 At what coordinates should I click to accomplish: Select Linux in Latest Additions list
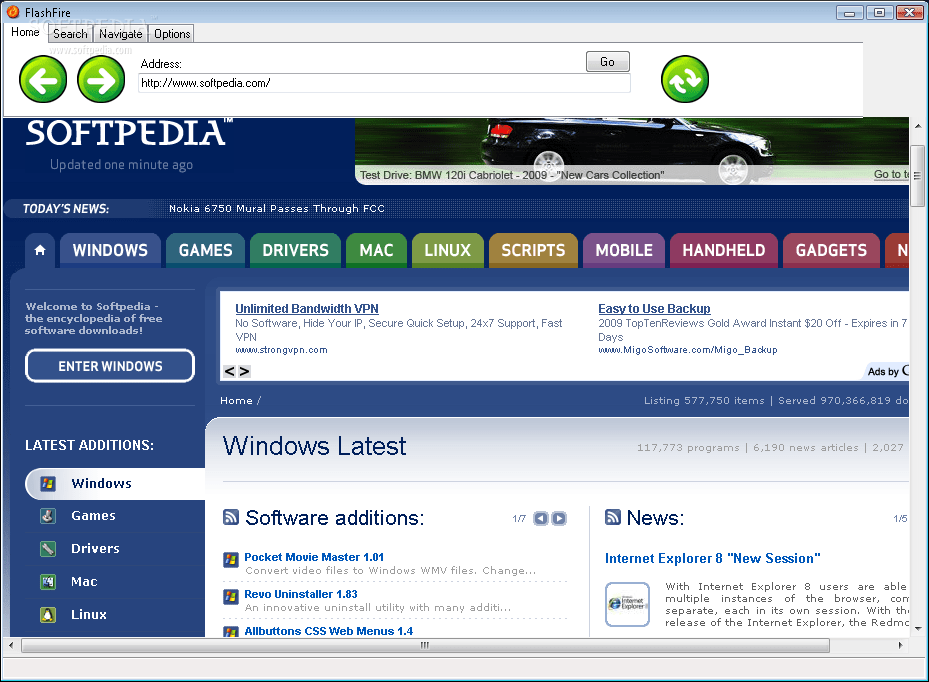point(89,615)
